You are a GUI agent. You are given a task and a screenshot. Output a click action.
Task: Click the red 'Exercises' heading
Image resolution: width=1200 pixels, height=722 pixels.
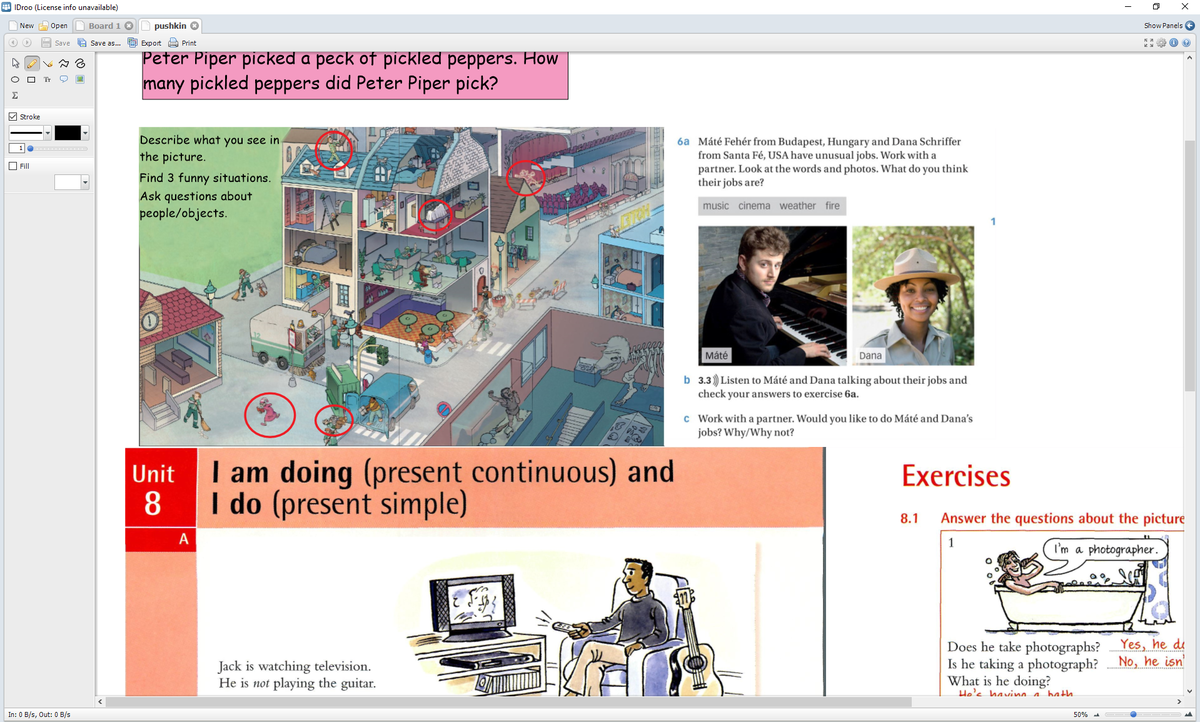(956, 476)
